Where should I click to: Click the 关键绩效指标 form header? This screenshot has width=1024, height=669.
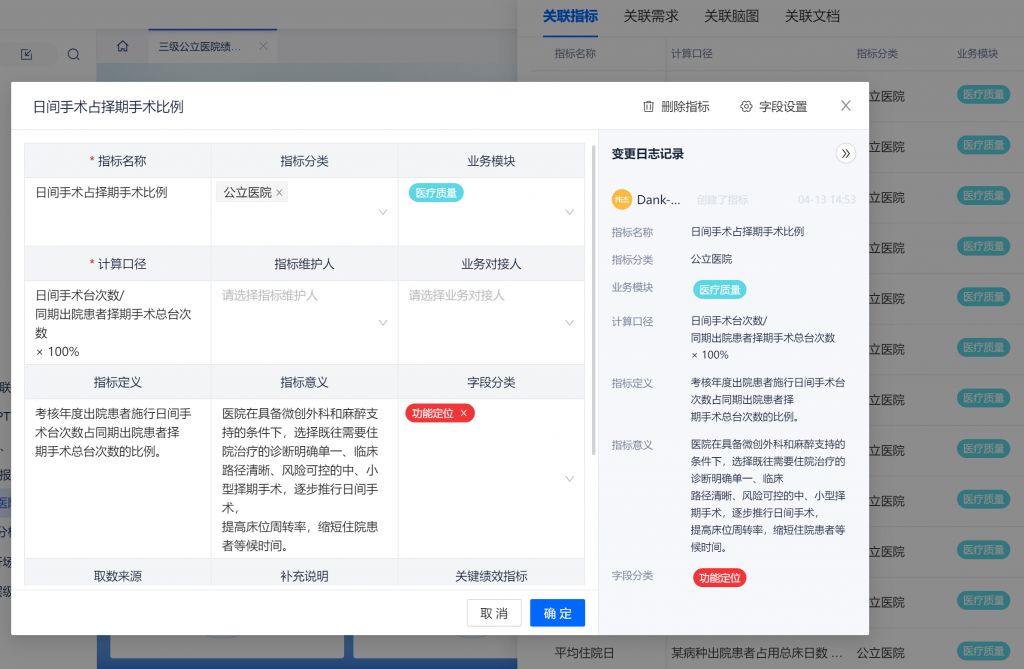(491, 576)
